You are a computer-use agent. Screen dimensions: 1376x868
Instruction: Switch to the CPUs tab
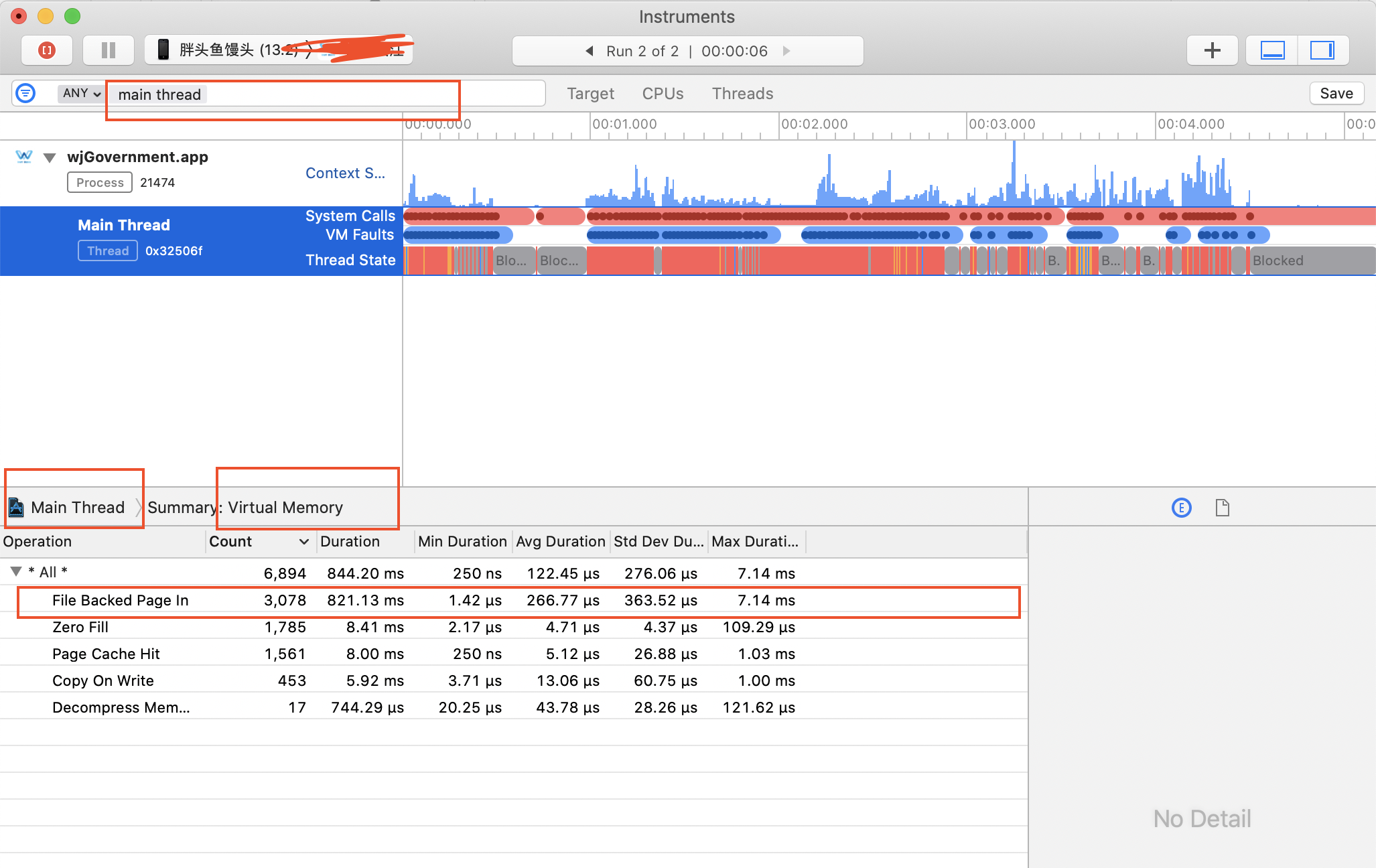[x=663, y=94]
